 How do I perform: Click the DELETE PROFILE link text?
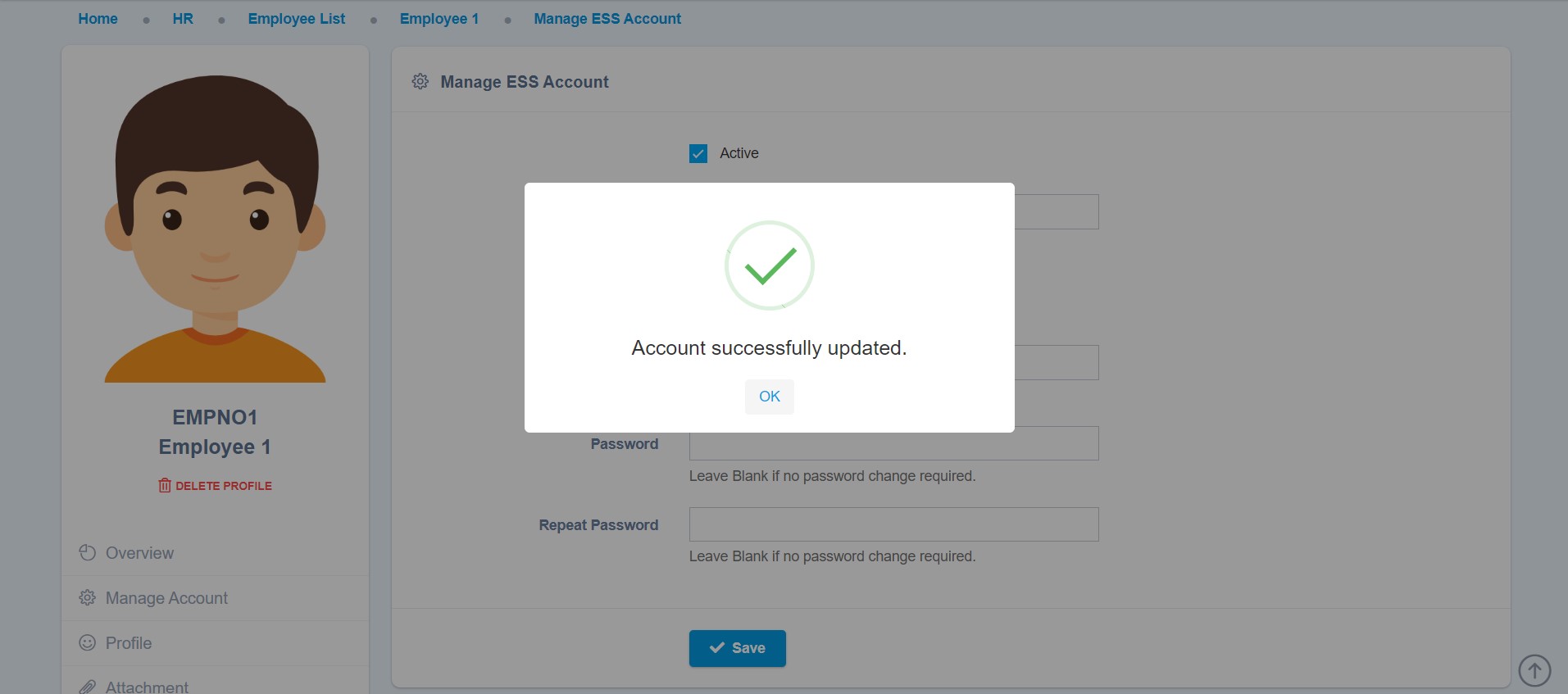[224, 486]
